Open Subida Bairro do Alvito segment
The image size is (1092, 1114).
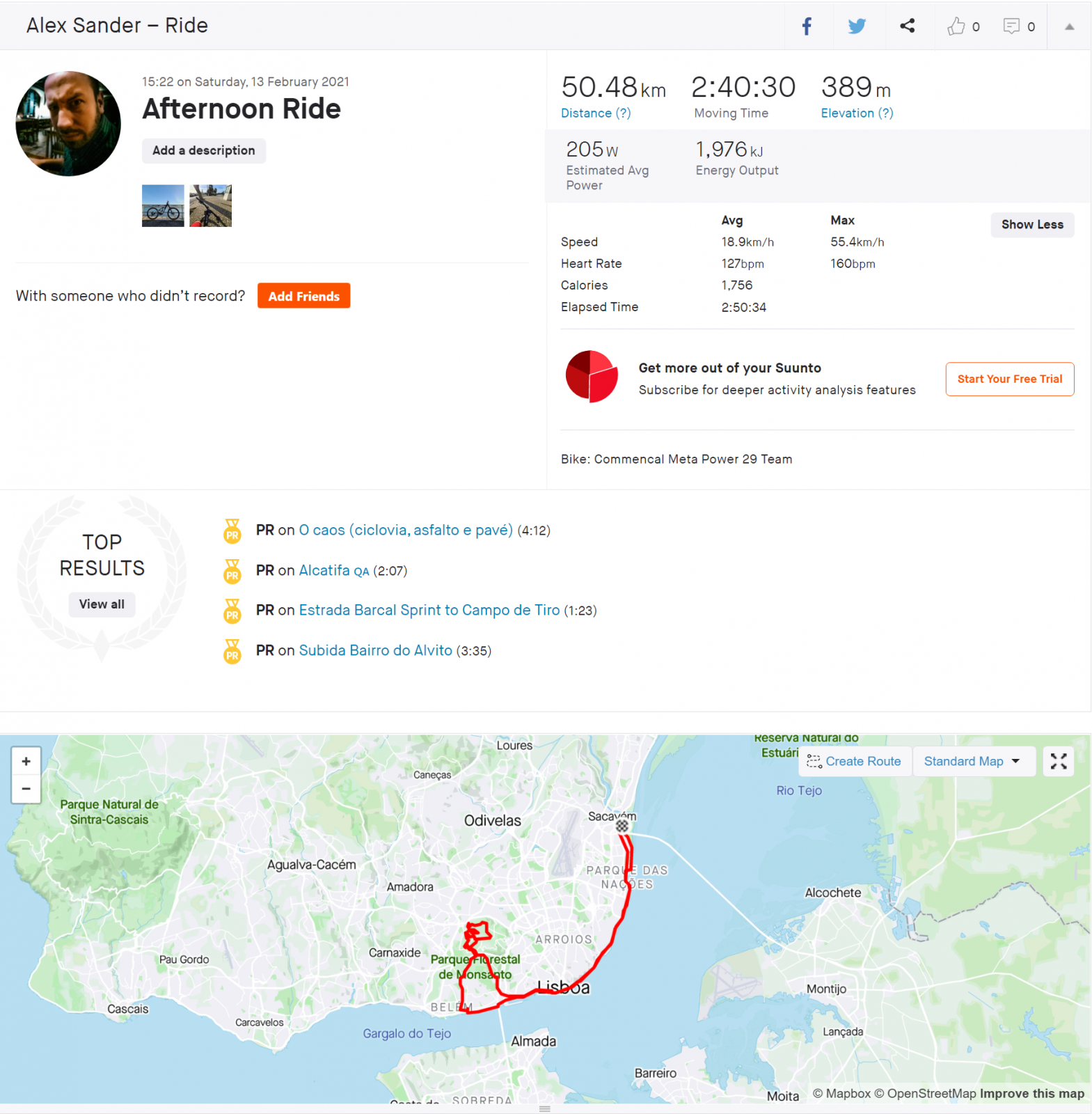click(376, 650)
